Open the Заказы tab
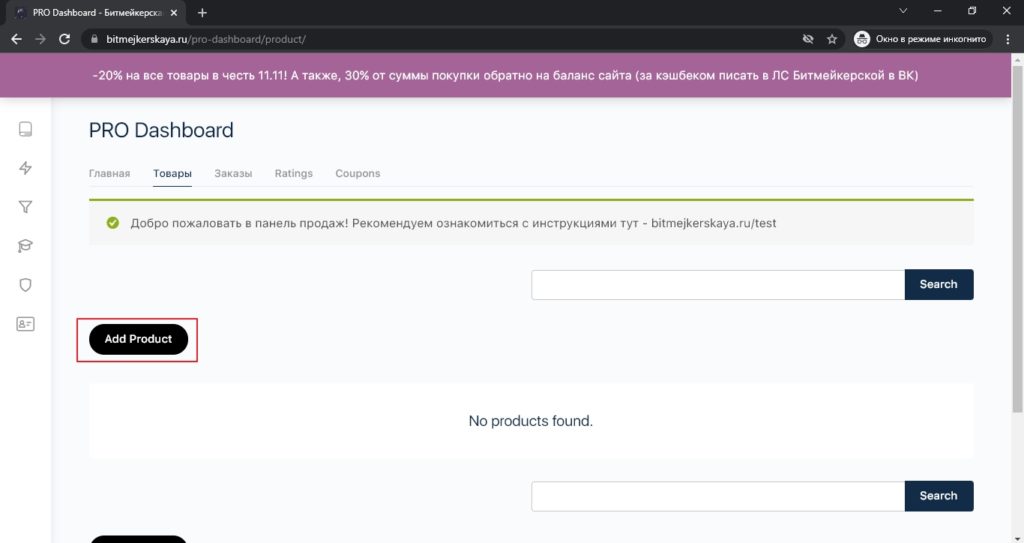Viewport: 1024px width, 543px height. coord(233,173)
